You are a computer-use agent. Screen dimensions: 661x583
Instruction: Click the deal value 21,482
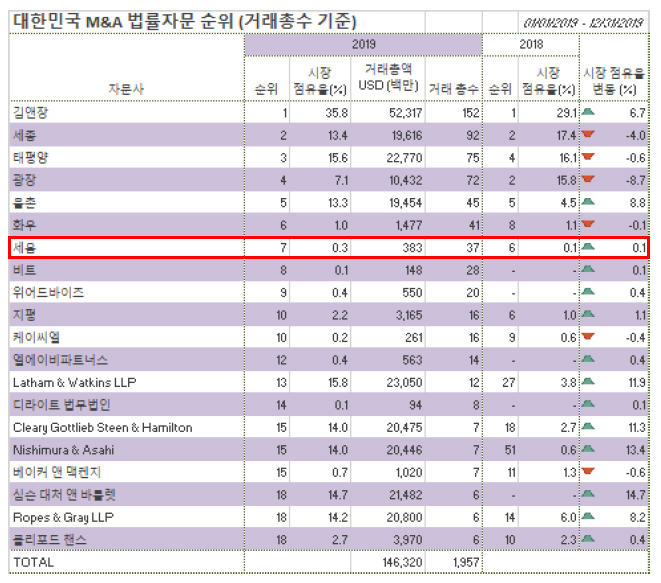tap(405, 495)
